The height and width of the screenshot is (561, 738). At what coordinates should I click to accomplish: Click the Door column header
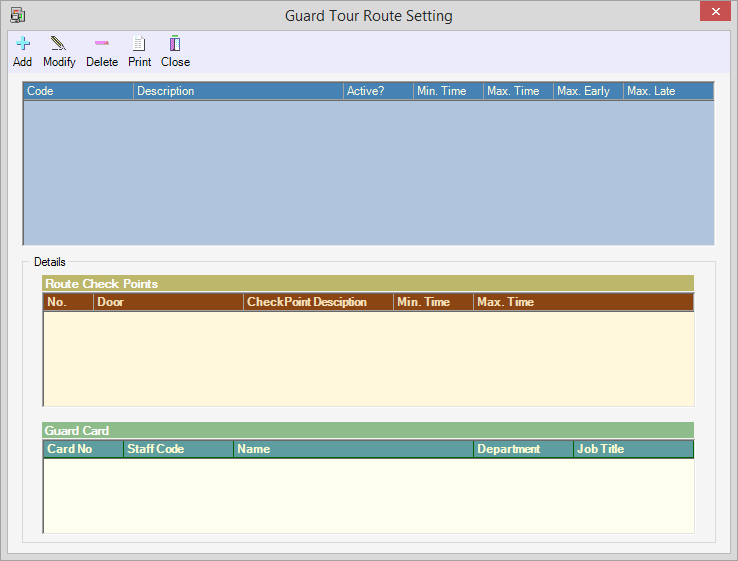[168, 302]
